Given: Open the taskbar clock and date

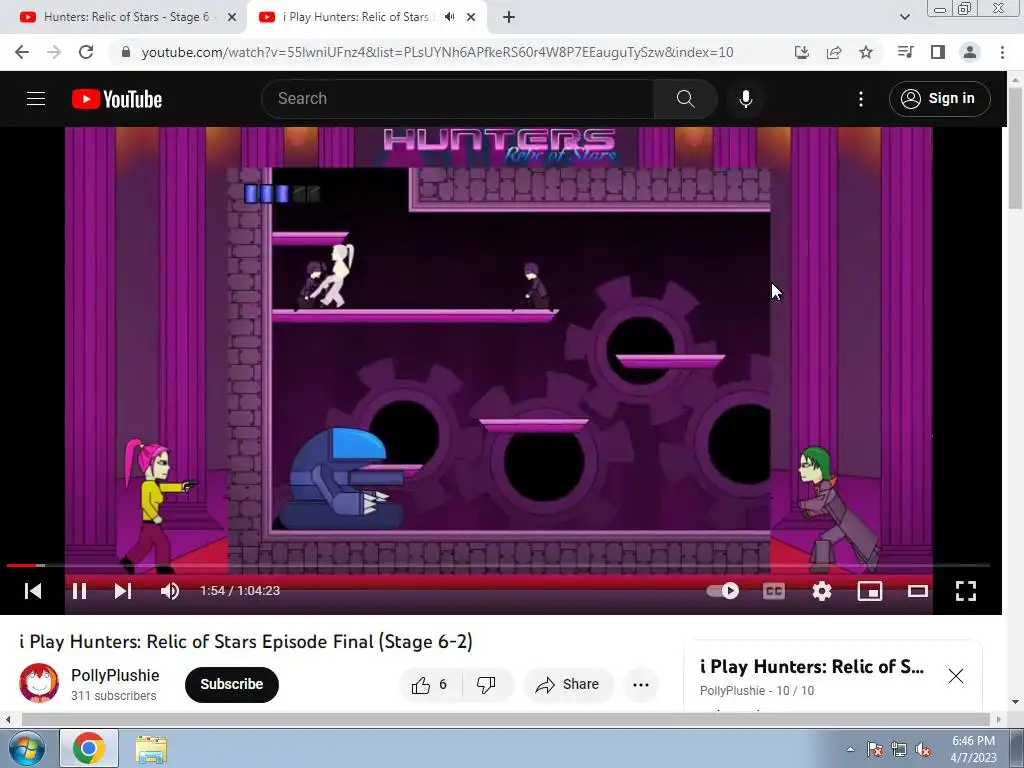Looking at the screenshot, I should click(973, 749).
